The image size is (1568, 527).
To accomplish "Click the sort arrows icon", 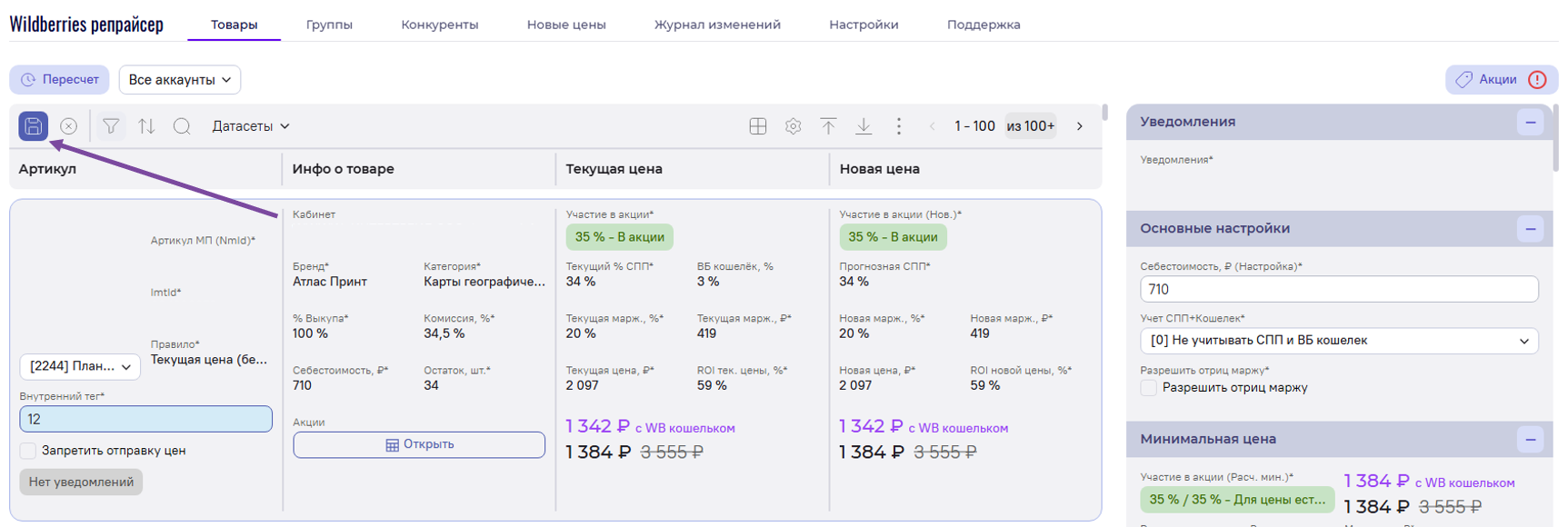I will (x=146, y=126).
